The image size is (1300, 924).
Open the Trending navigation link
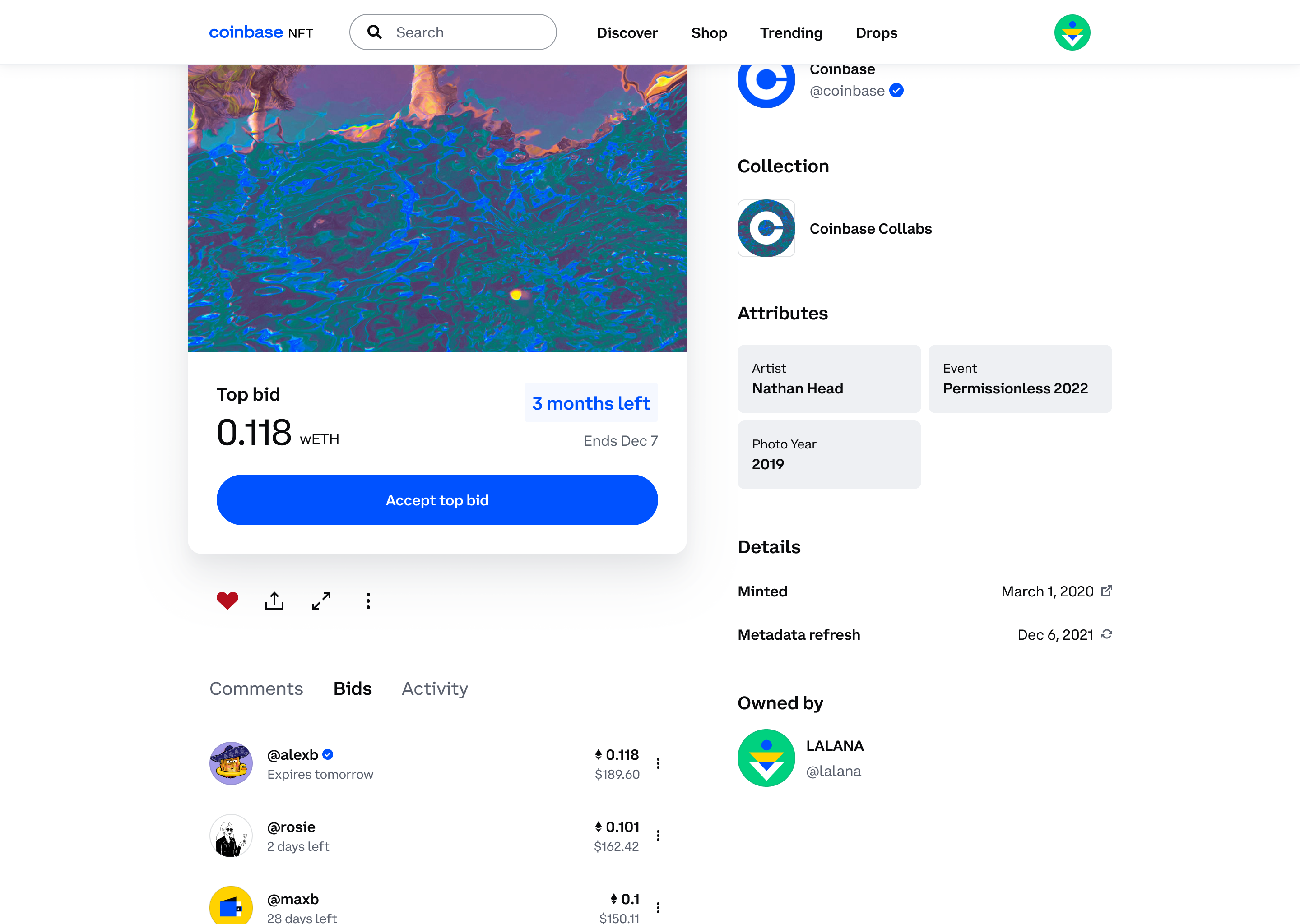click(x=791, y=33)
